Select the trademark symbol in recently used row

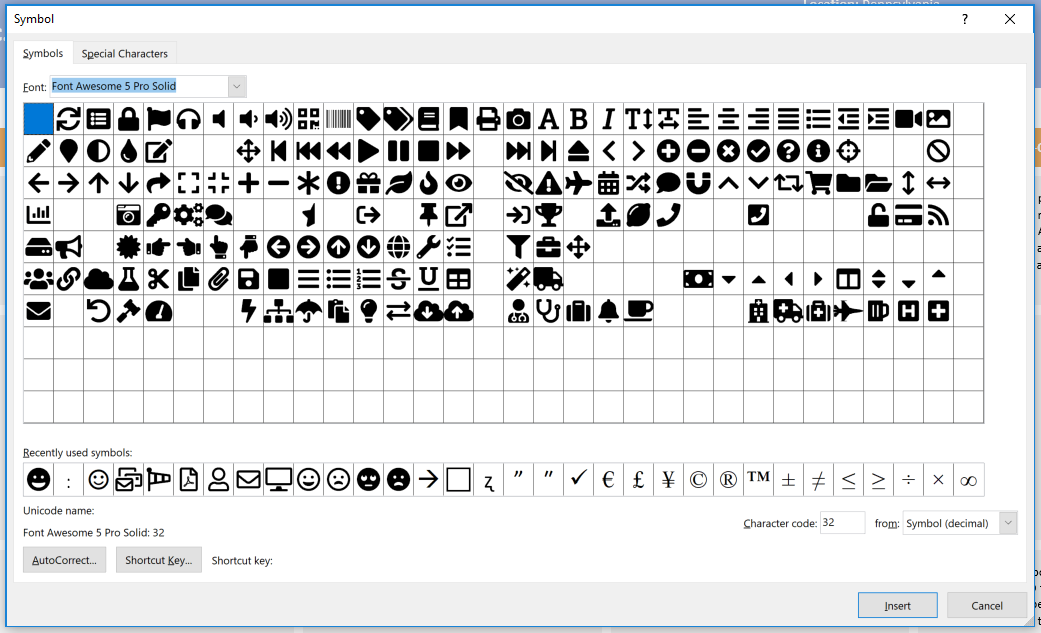point(758,479)
